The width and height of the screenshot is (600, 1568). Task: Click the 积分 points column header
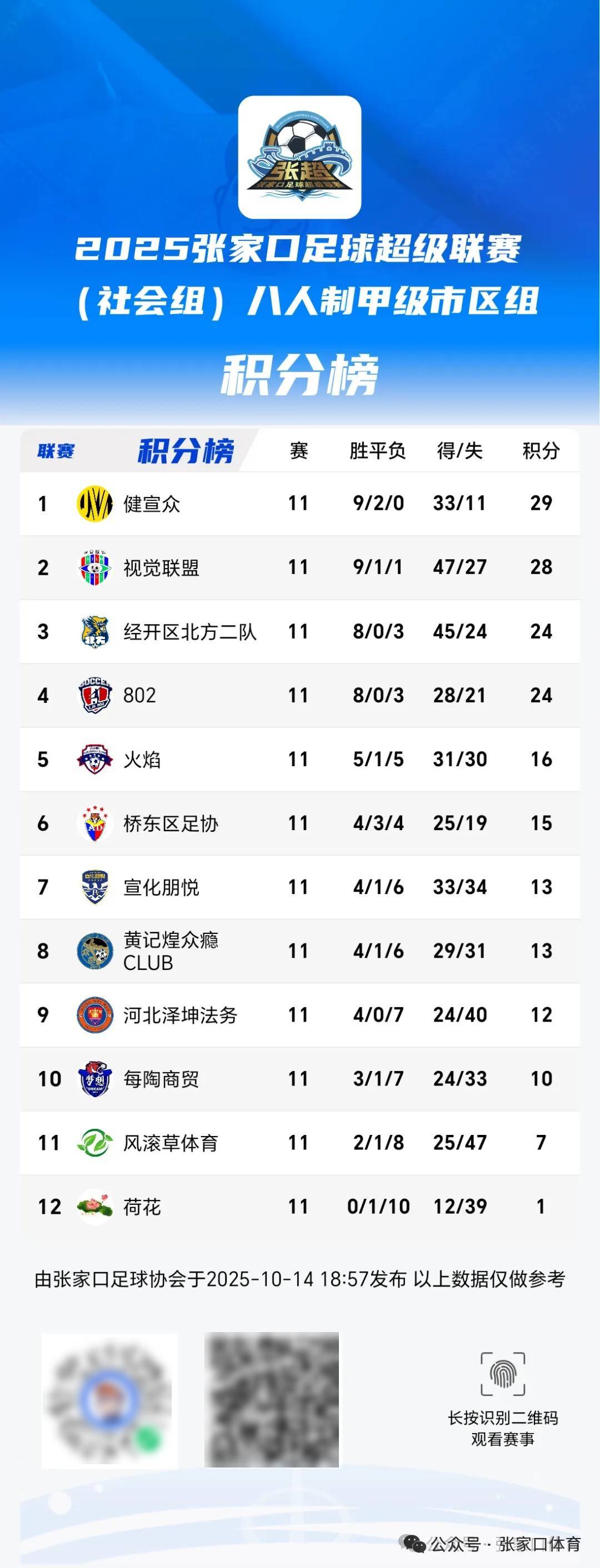tap(541, 451)
